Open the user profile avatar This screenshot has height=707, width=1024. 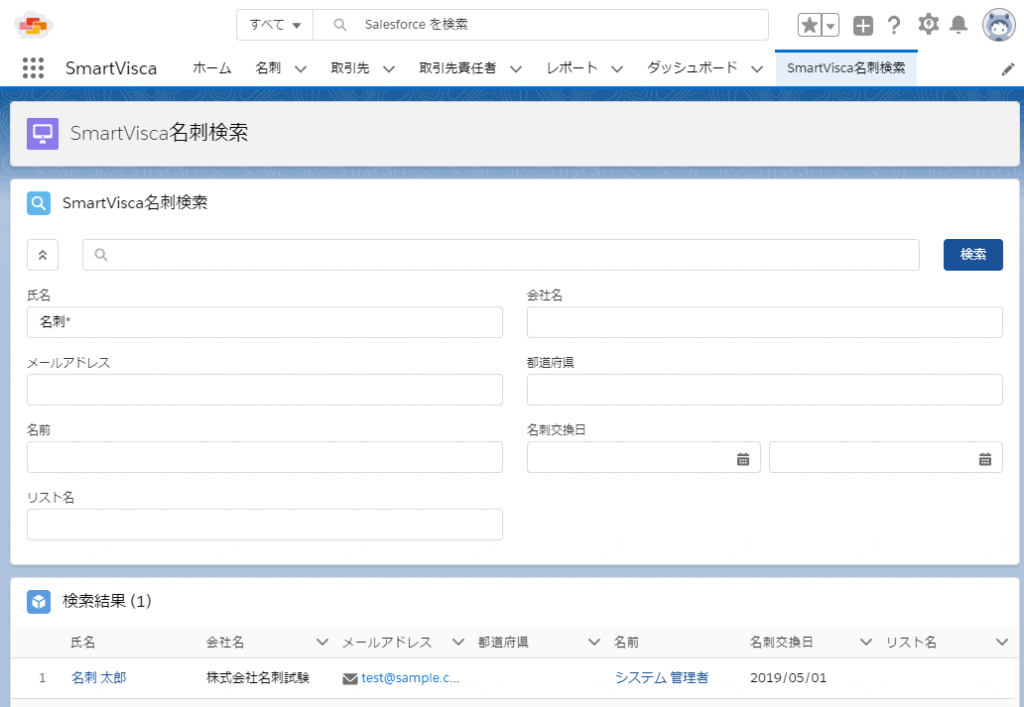click(999, 25)
